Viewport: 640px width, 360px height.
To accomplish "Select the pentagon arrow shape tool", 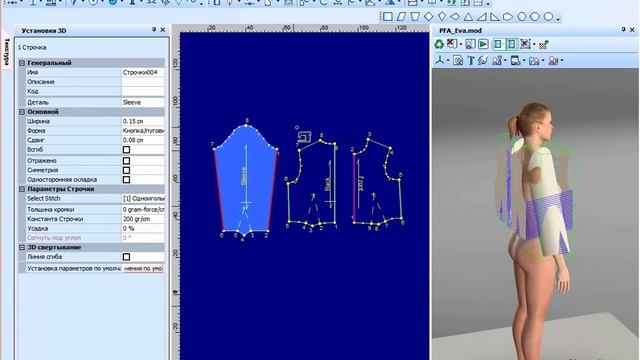I will [508, 16].
